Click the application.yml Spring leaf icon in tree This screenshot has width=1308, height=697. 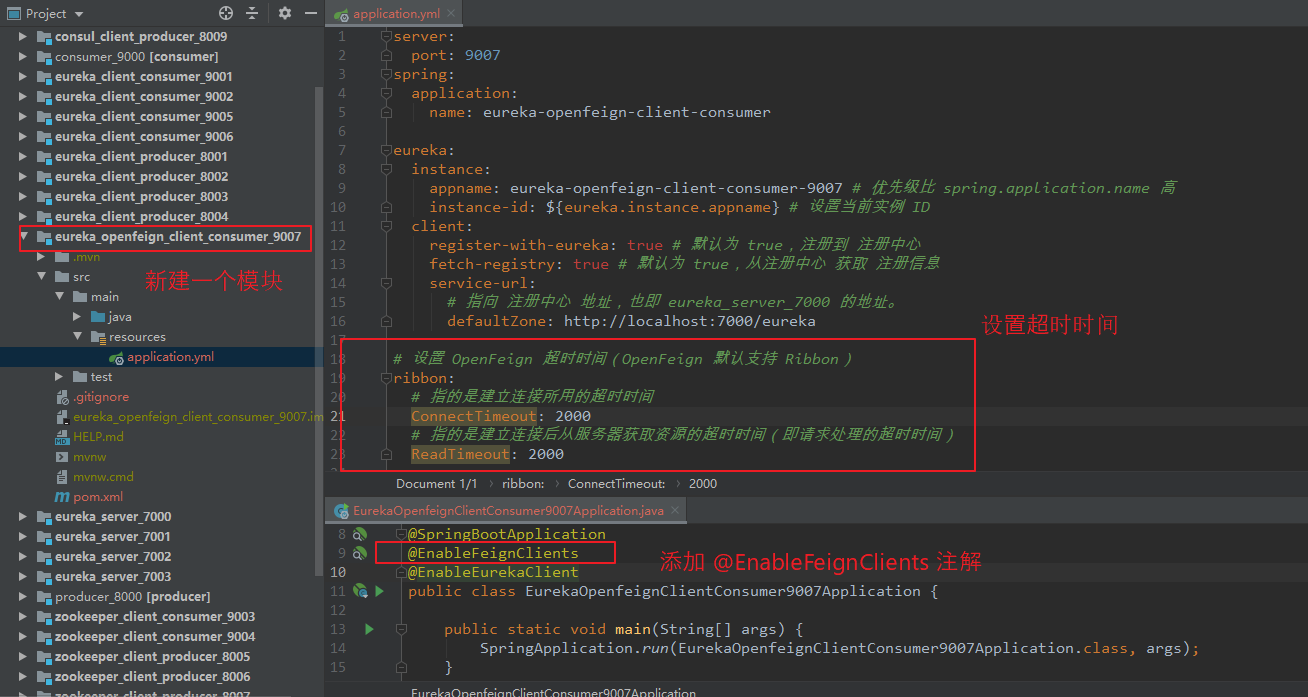coord(116,357)
